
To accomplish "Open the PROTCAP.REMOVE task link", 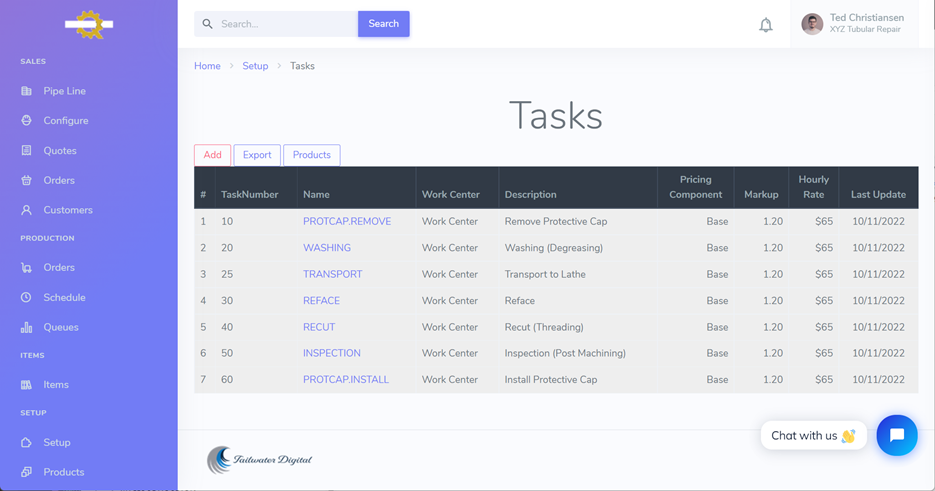I will [x=346, y=222].
